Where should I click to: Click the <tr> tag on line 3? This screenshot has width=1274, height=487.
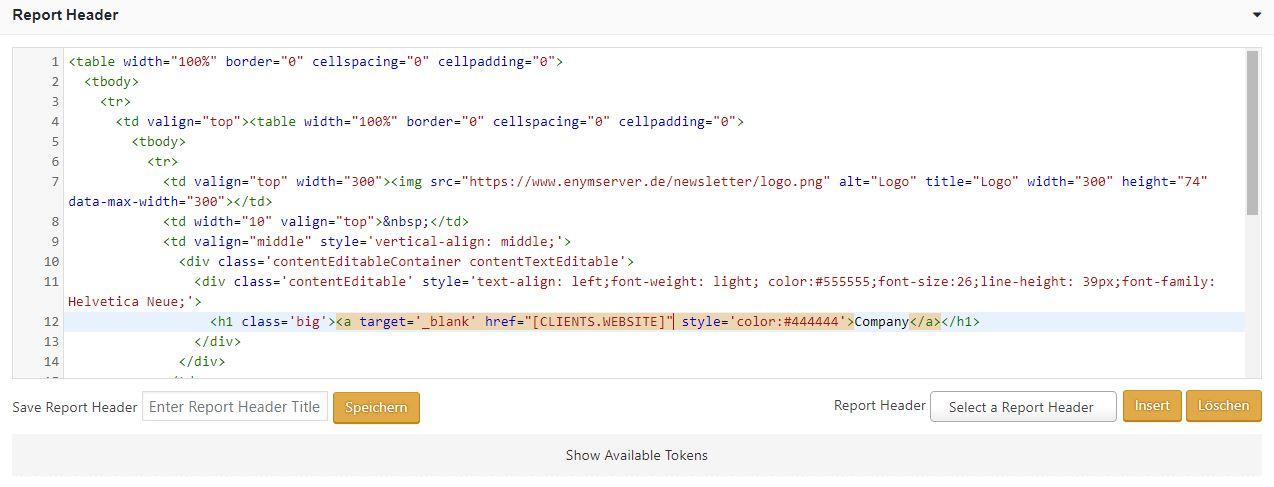pos(116,102)
